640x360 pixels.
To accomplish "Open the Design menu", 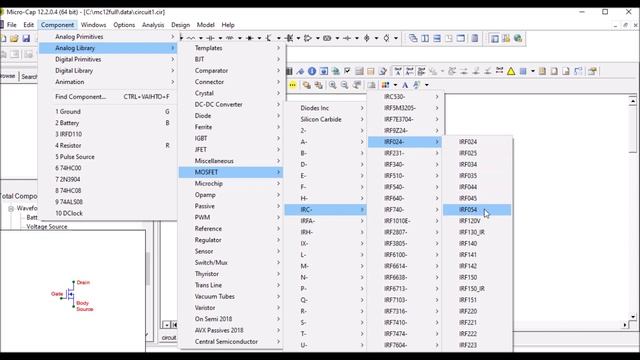I will (180, 24).
